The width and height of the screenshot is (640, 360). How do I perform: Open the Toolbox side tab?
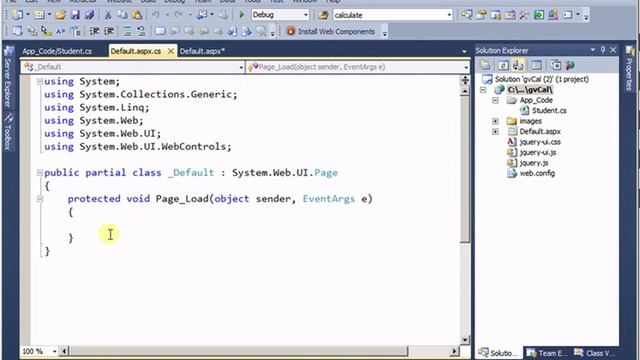click(8, 131)
